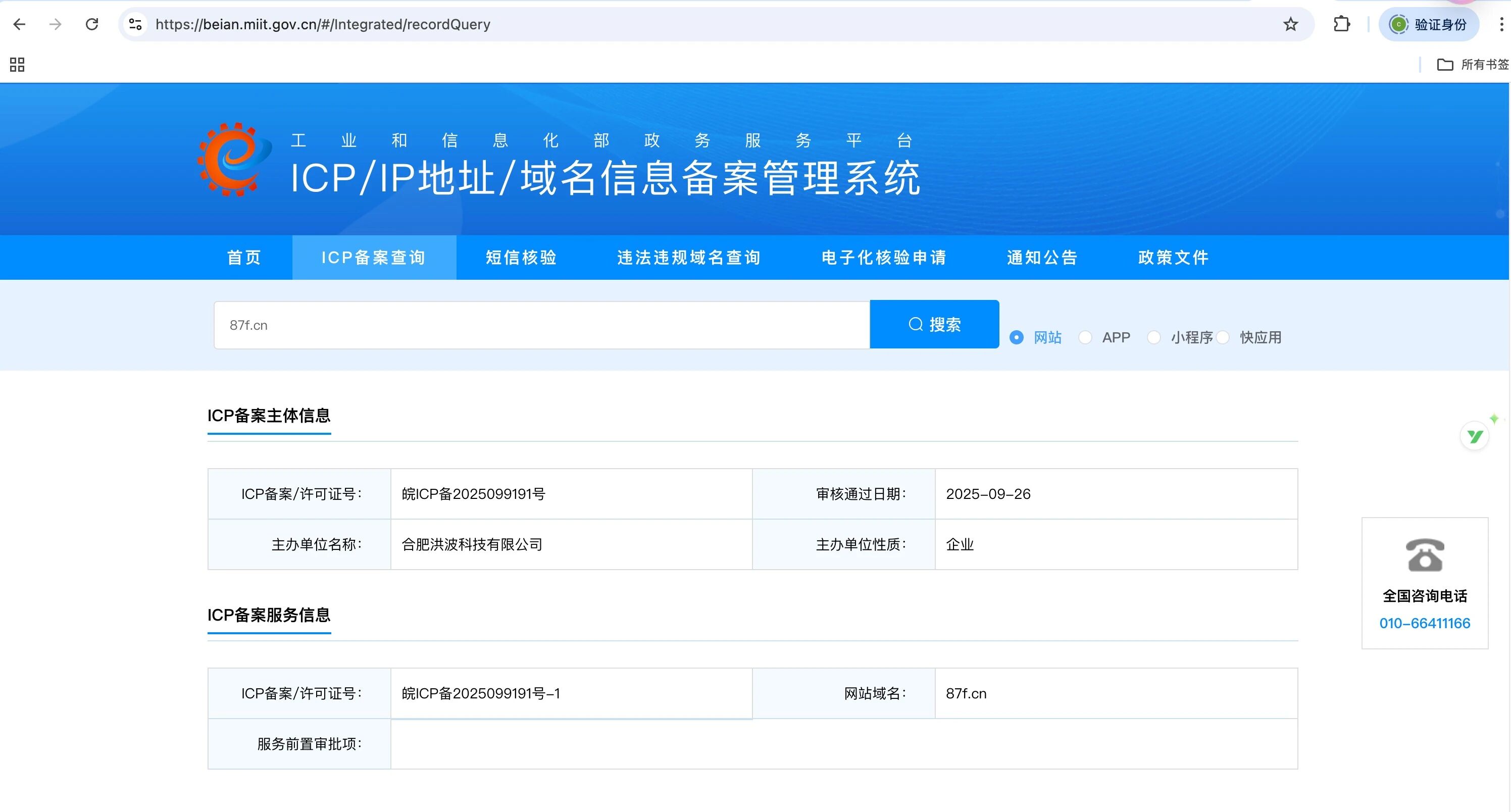Select the 网站 radio option
1511x812 pixels.
tap(1017, 337)
